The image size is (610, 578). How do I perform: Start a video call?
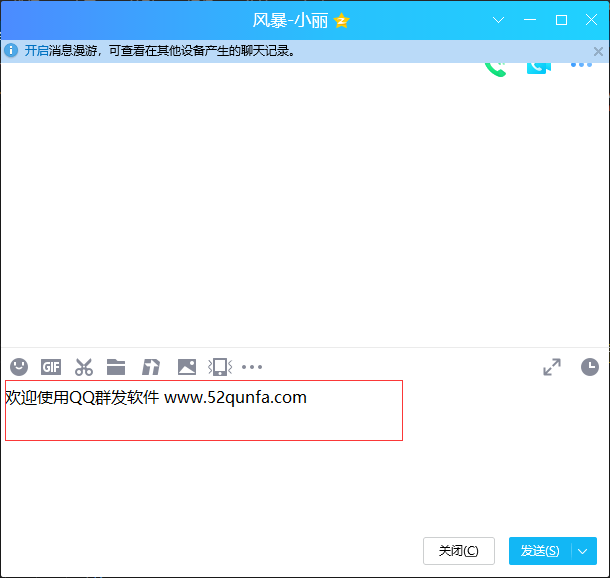[539, 68]
